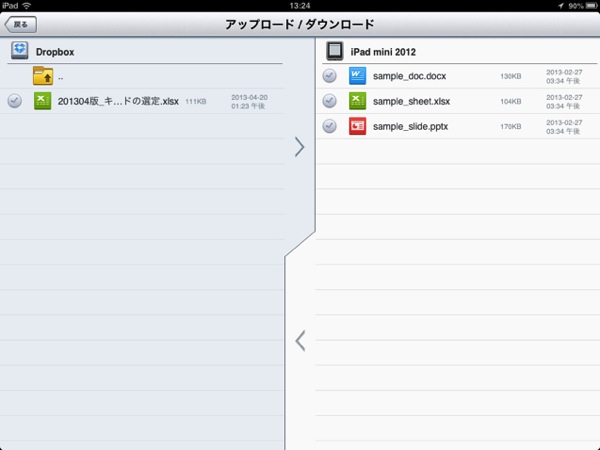This screenshot has width=600, height=450.
Task: Open file 201304版_キ…ドの選定.xlsx
Action: [x=118, y=101]
